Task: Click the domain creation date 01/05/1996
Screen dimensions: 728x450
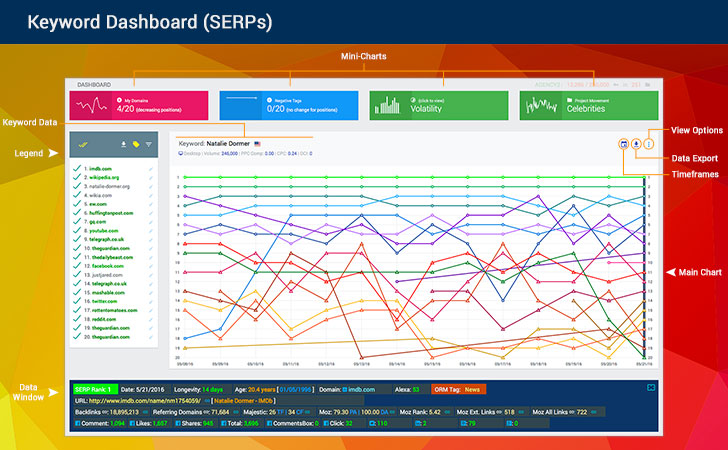Action: [296, 390]
